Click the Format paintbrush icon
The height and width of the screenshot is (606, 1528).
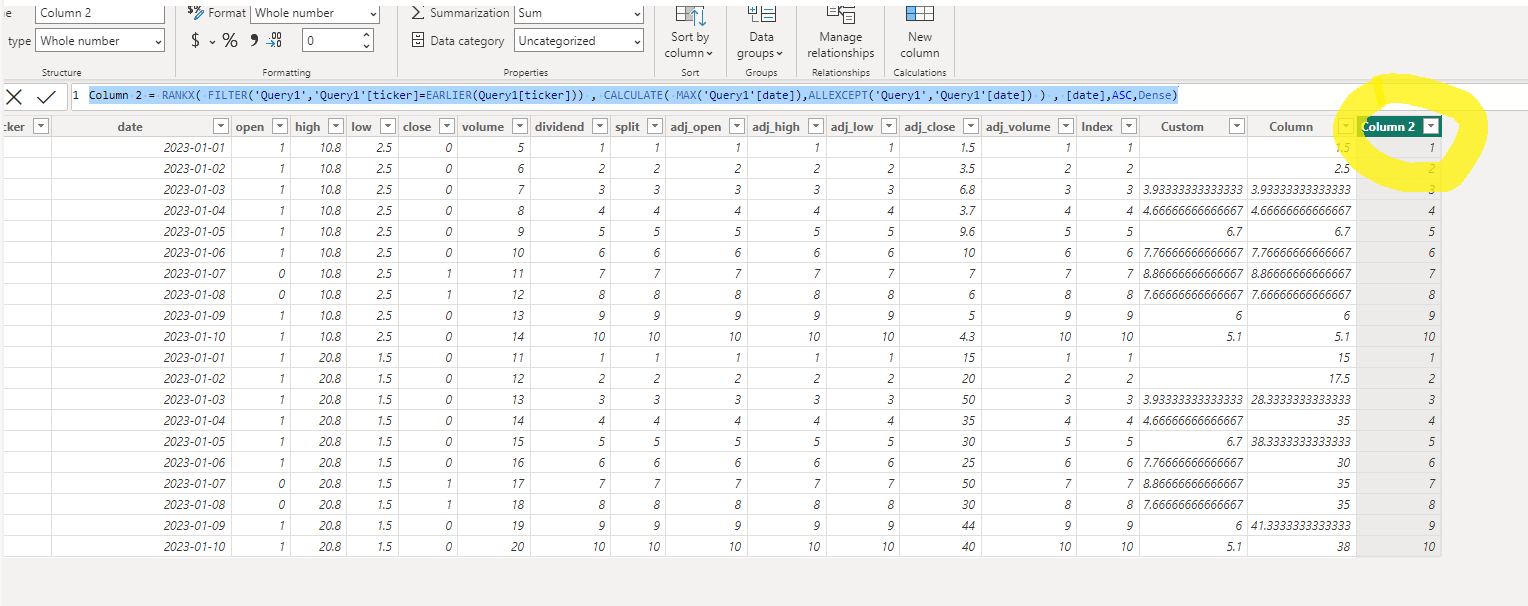pyautogui.click(x=195, y=13)
